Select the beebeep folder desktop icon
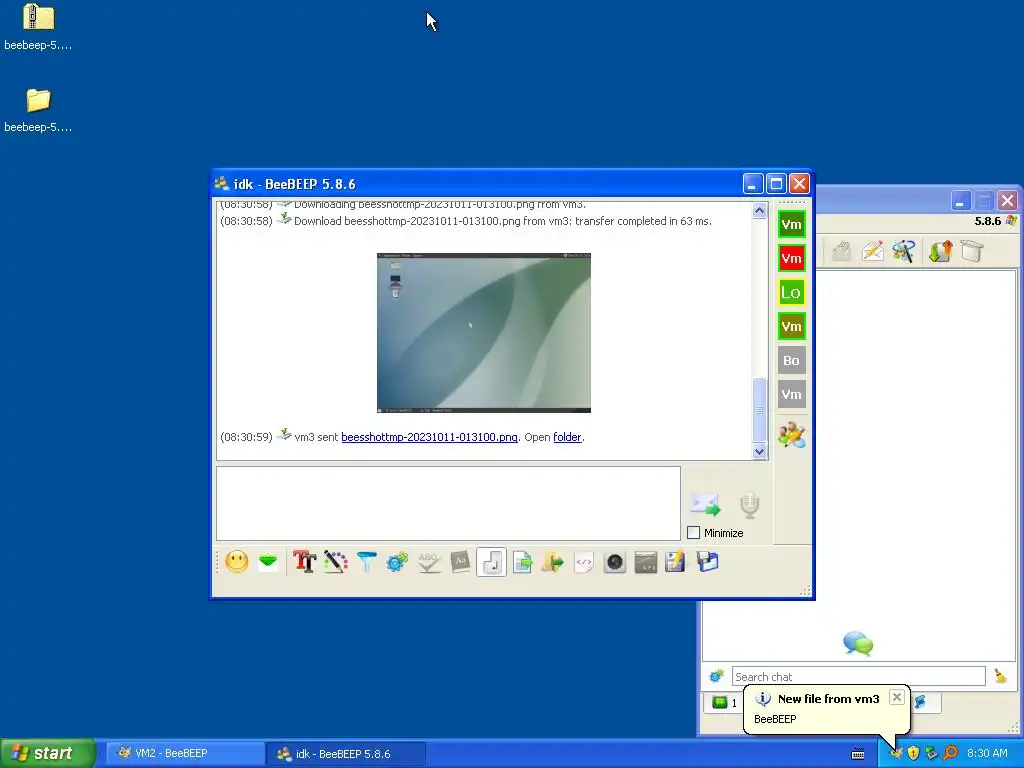1024x768 pixels. 38,110
